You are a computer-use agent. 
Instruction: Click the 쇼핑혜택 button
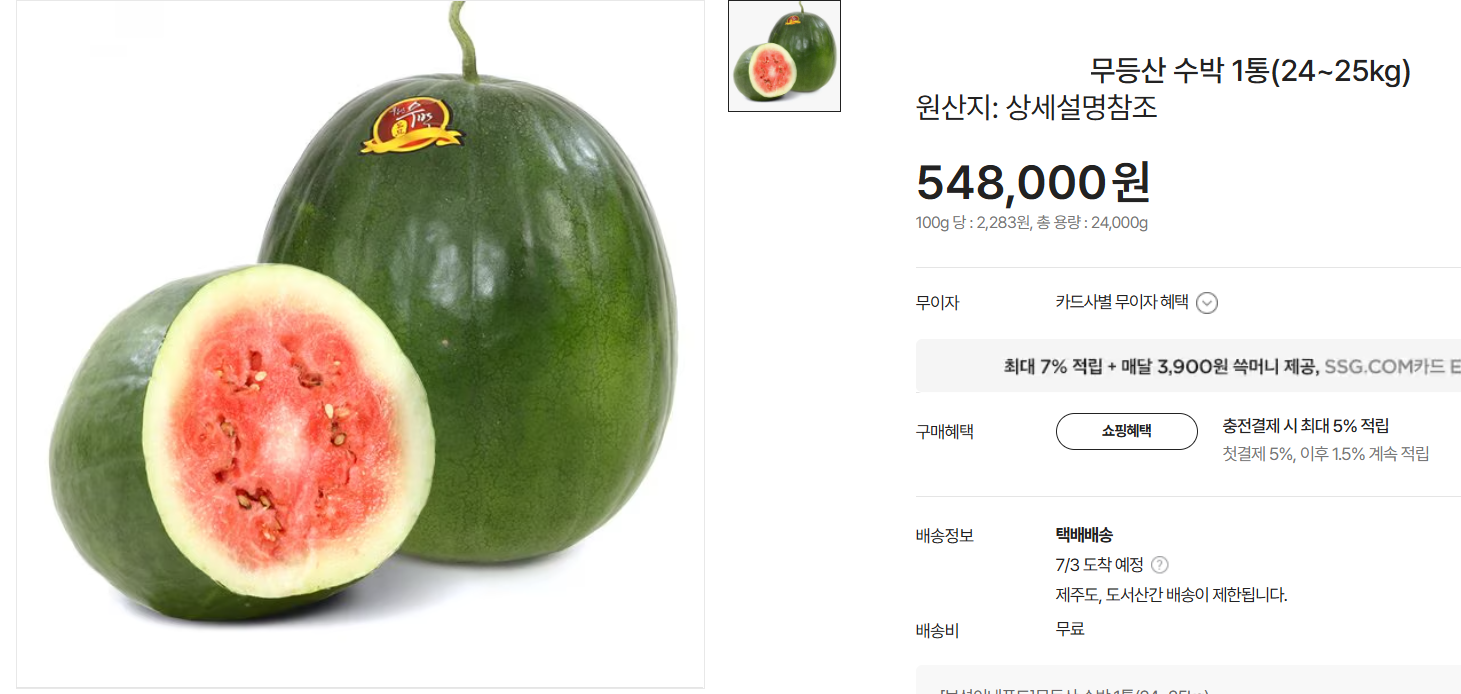coord(1127,431)
